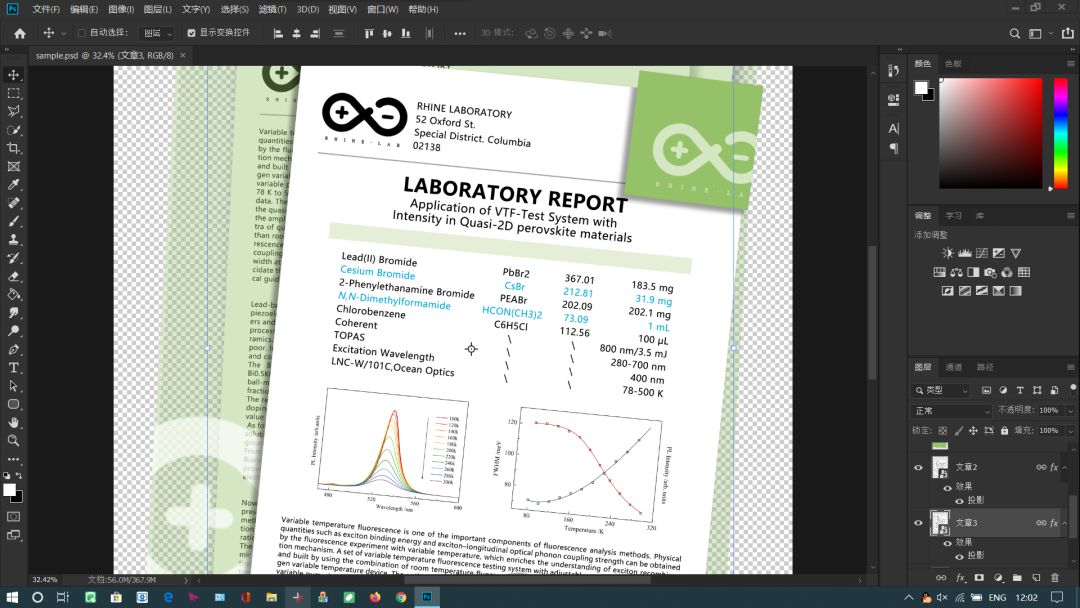Delete layer using the trash icon
The height and width of the screenshot is (608, 1080).
(1055, 578)
